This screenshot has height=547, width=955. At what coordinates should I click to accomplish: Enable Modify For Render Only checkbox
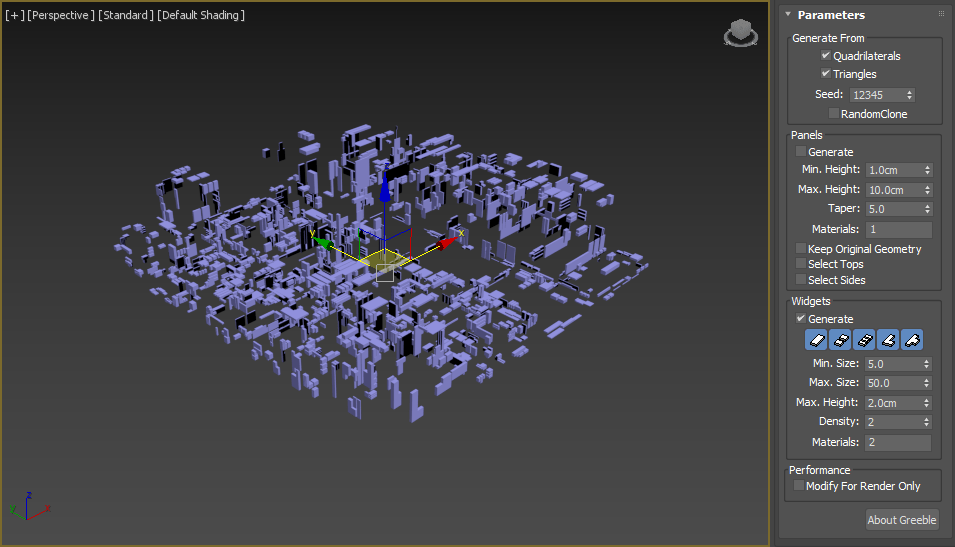pos(798,485)
